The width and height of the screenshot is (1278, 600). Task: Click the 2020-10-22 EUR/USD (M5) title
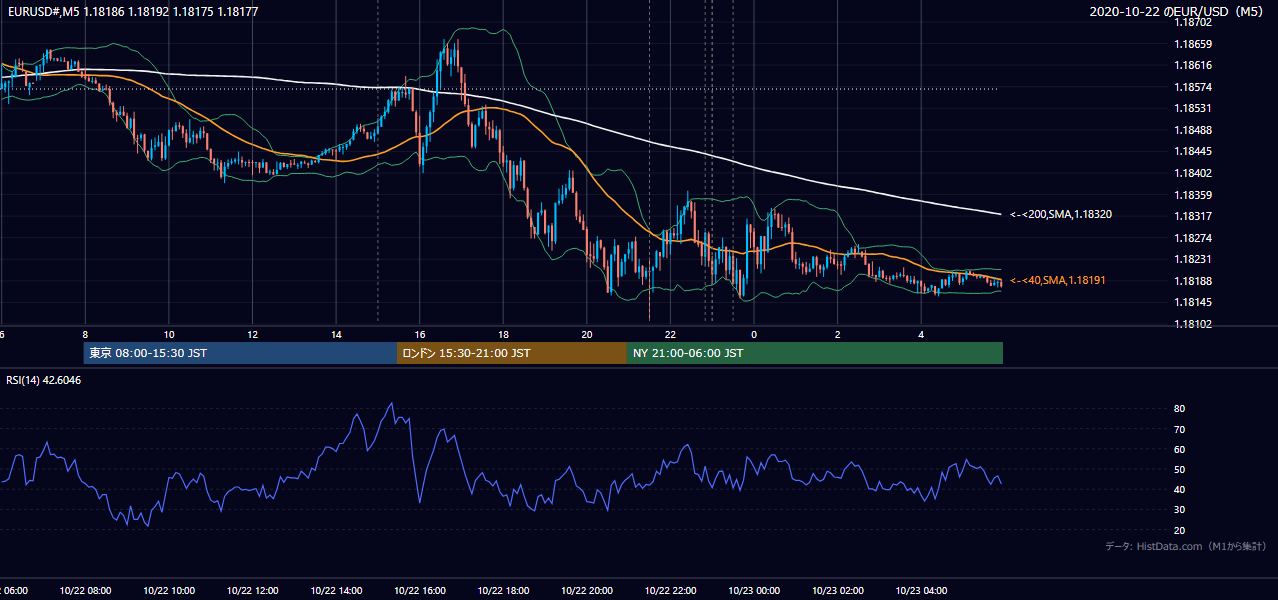point(1177,12)
